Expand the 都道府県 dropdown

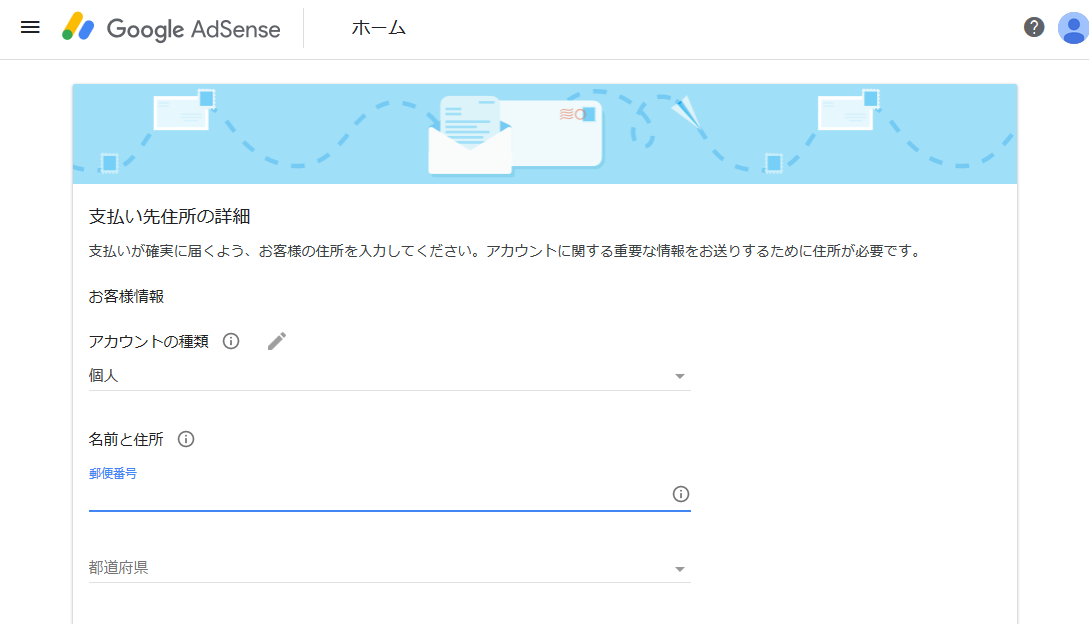(x=389, y=568)
